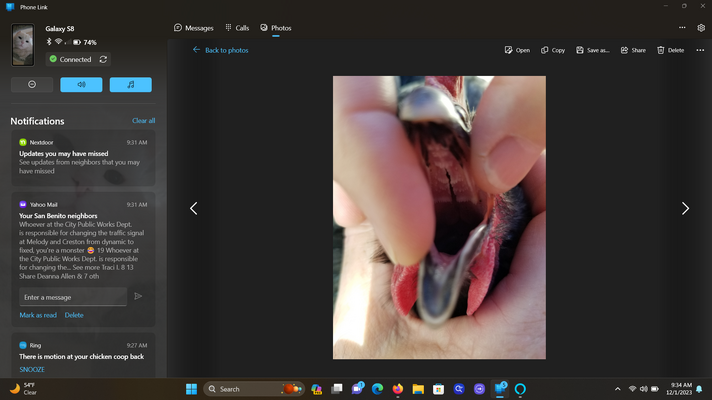This screenshot has width=712, height=400.
Task: Copy the current photo
Action: coord(553,50)
